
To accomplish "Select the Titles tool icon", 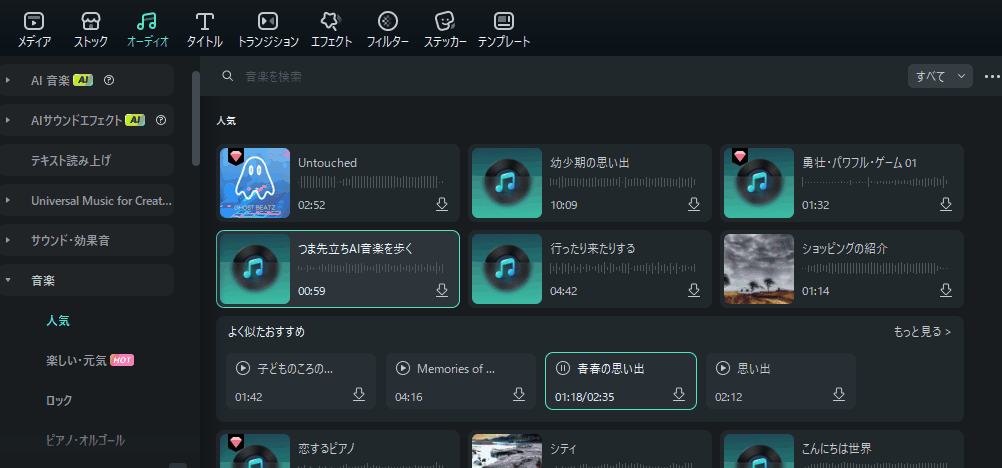I will [205, 22].
